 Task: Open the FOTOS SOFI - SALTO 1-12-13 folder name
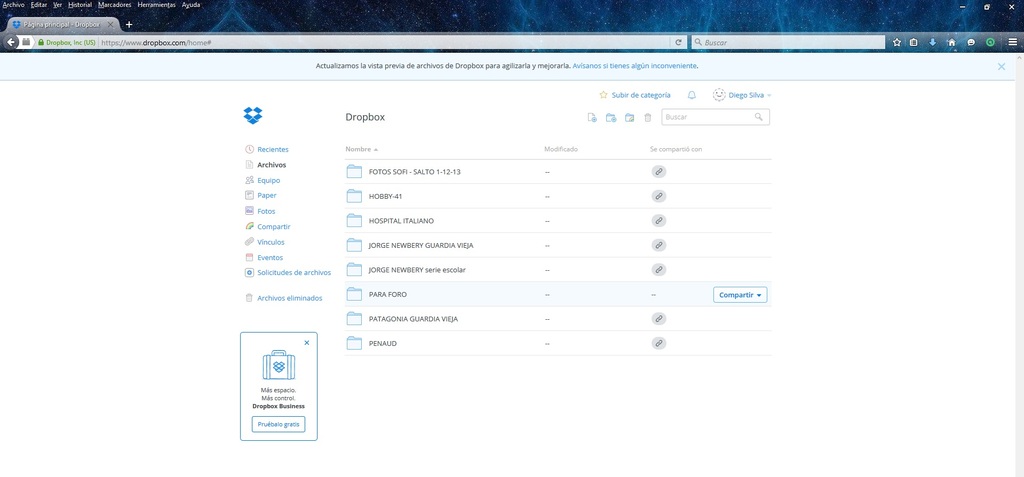[x=415, y=172]
